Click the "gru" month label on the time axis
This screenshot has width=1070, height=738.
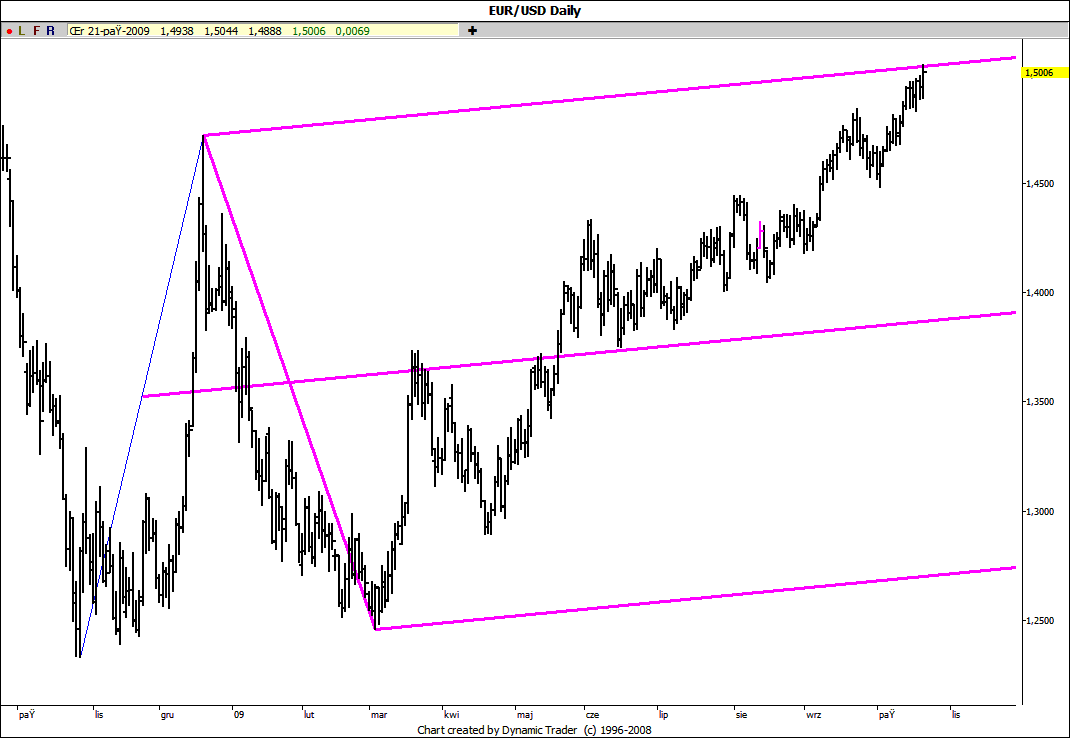tap(167, 715)
